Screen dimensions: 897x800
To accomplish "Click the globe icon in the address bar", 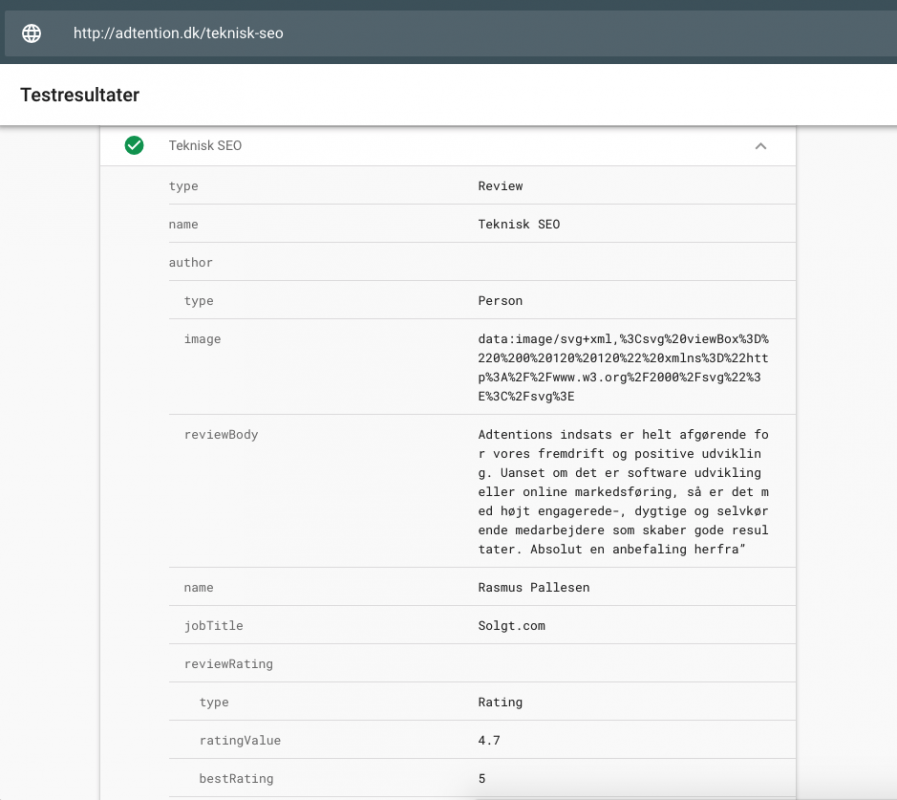I will point(31,33).
